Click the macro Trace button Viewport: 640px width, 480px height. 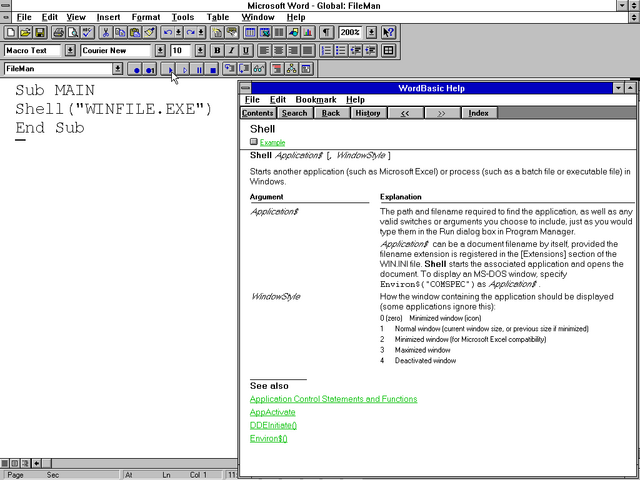point(184,69)
